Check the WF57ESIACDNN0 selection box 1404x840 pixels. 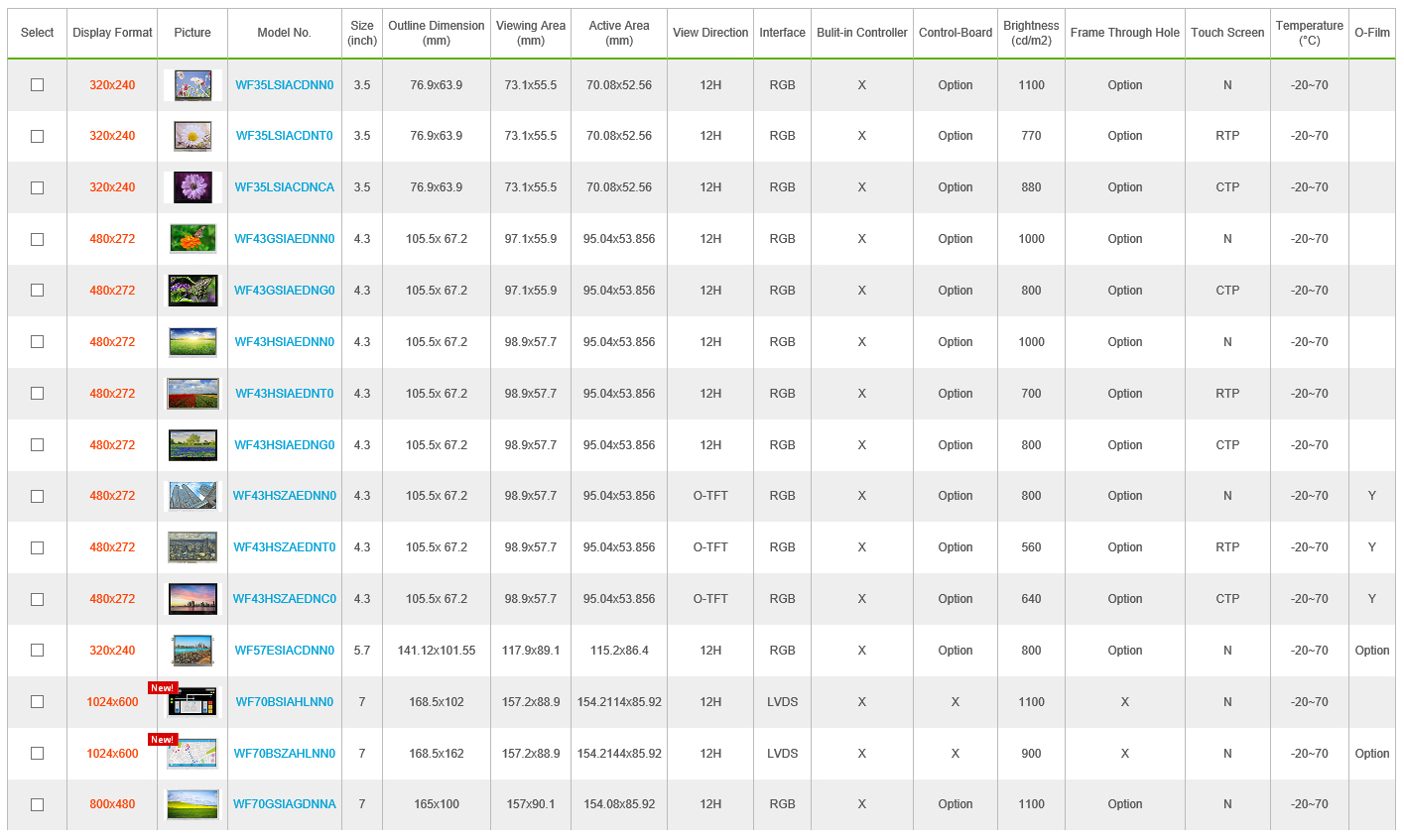pyautogui.click(x=37, y=651)
